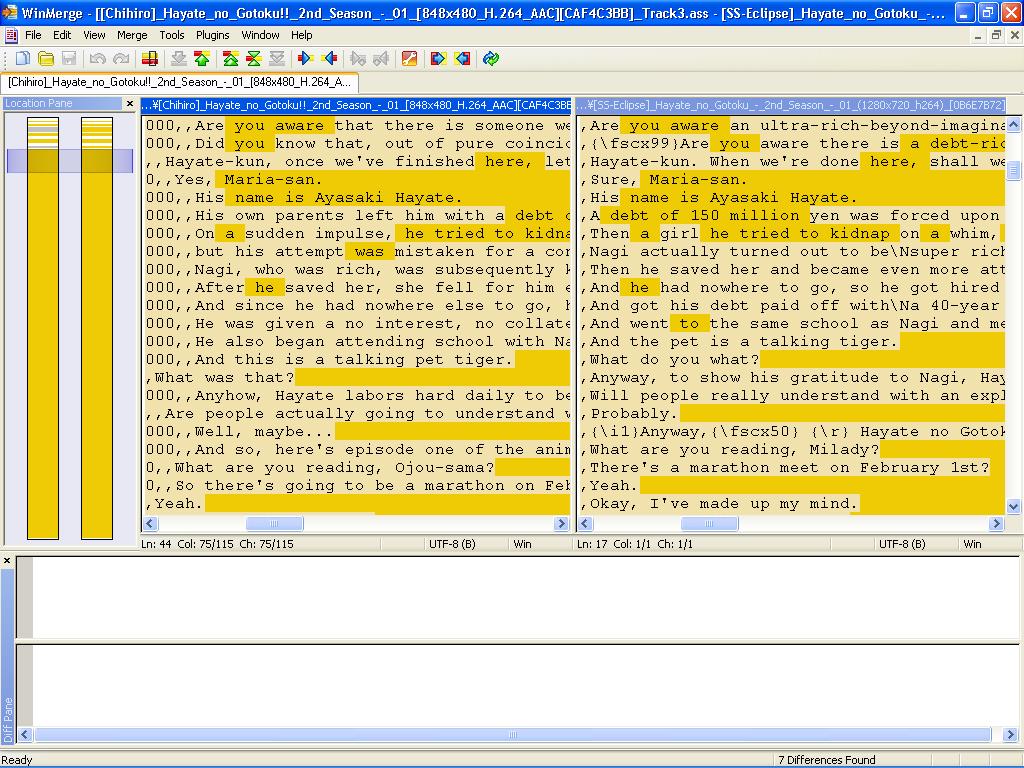Jump to last difference icon
The width and height of the screenshot is (1024, 768).
coord(277,59)
